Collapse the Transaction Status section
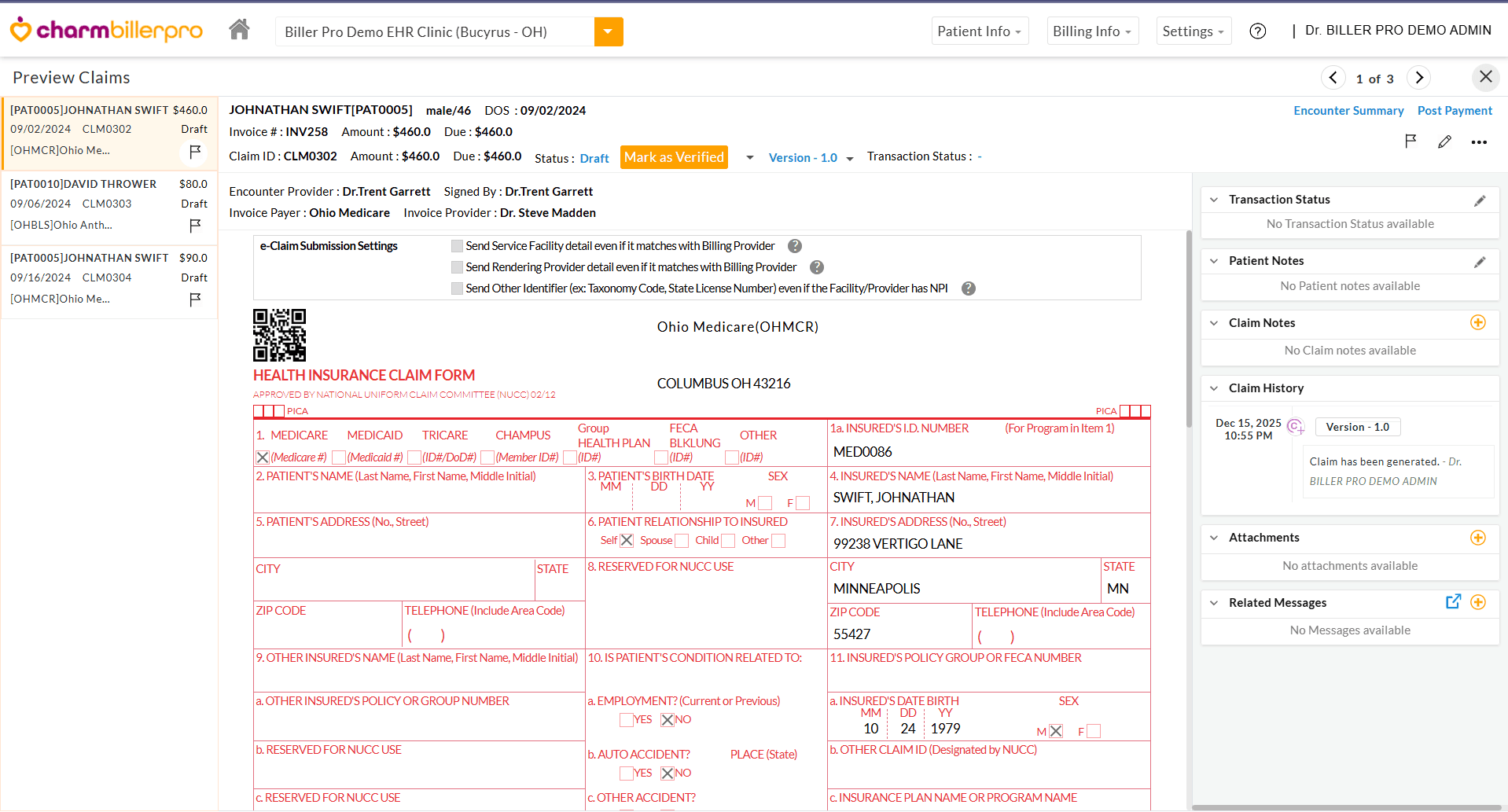The width and height of the screenshot is (1508, 812). point(1214,200)
